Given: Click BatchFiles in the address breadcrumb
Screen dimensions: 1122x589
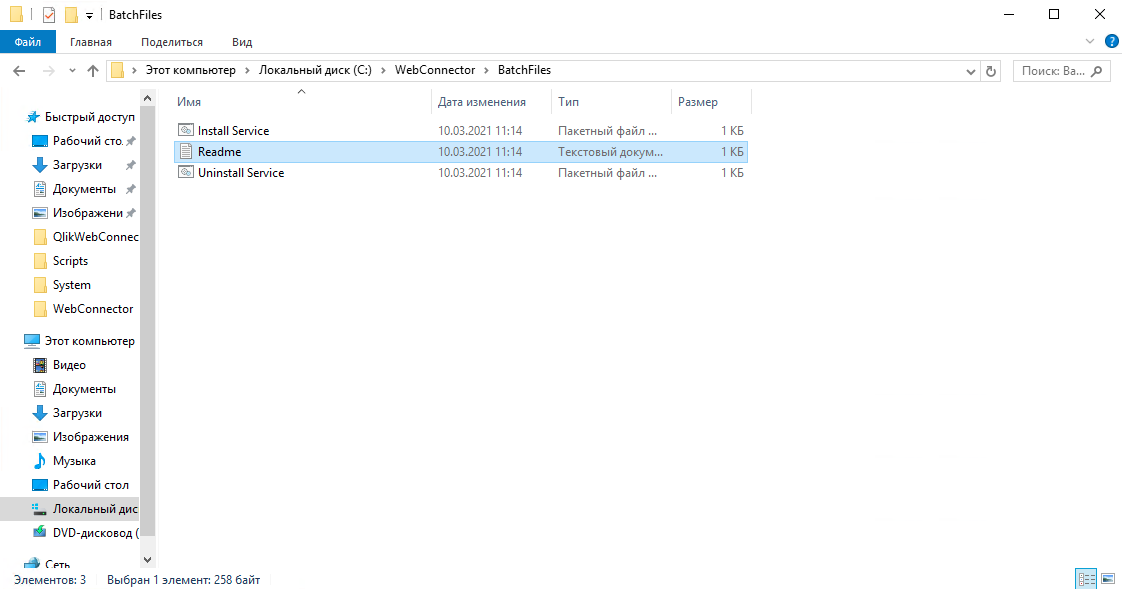Looking at the screenshot, I should tap(525, 70).
